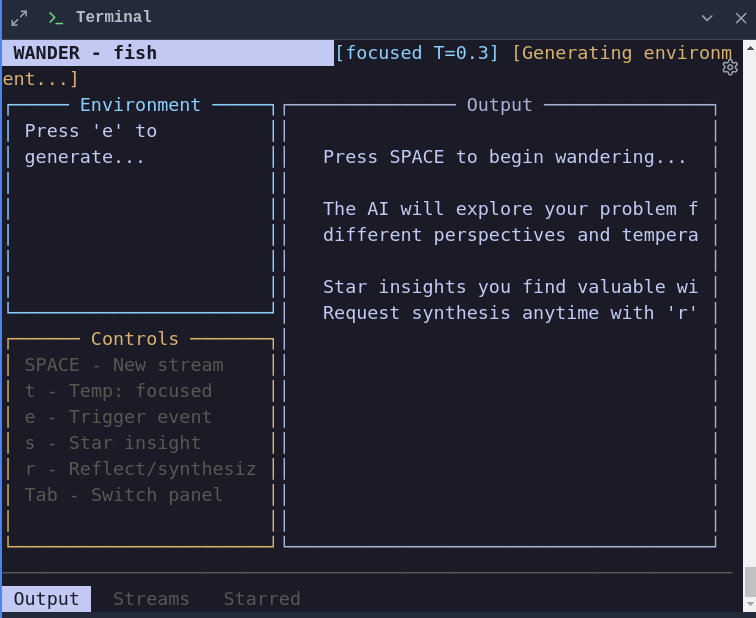The width and height of the screenshot is (756, 618).
Task: Open the terminal chevron dropdown
Action: click(707, 18)
